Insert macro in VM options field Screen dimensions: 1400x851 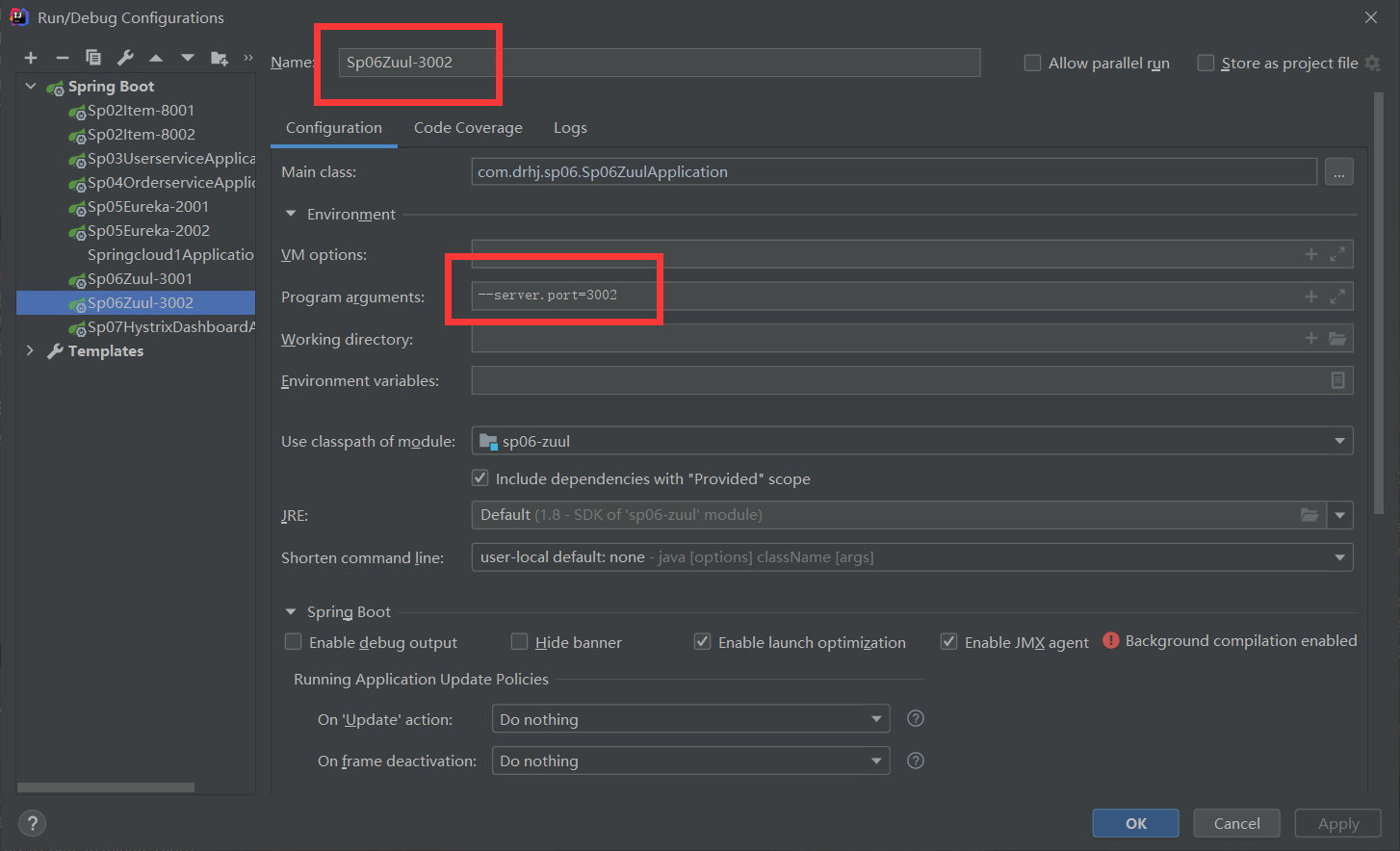pos(1310,254)
